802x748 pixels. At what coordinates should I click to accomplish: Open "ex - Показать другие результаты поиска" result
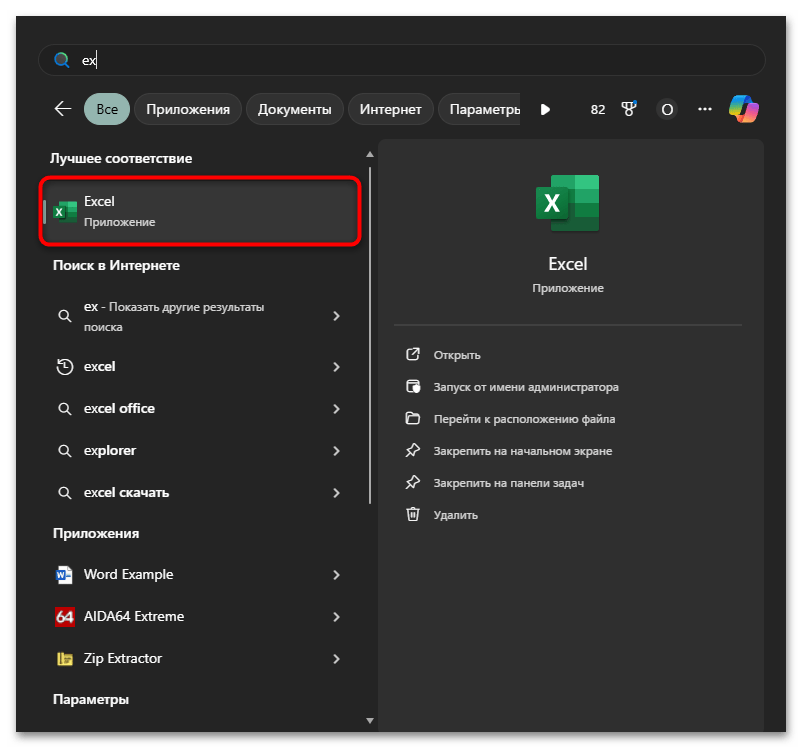click(197, 316)
